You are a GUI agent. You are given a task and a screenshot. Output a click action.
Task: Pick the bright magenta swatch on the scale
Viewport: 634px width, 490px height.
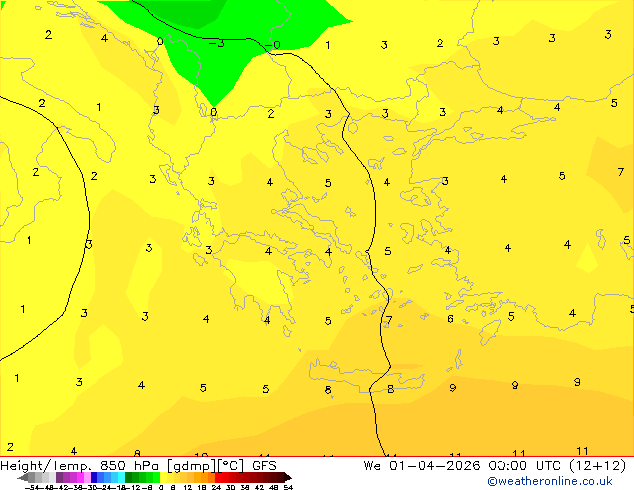pyautogui.click(x=80, y=477)
